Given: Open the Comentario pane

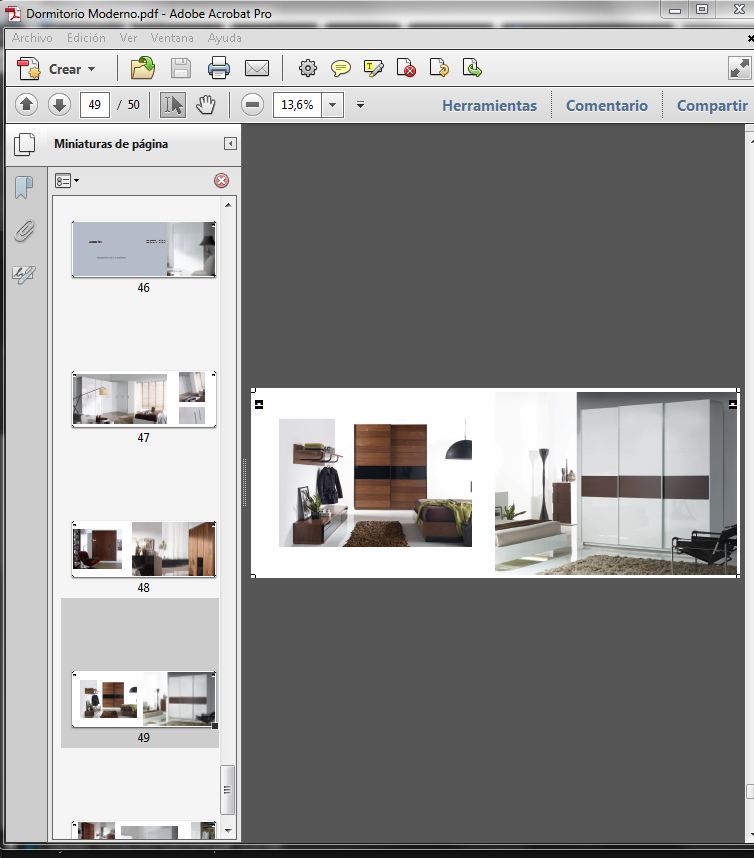Looking at the screenshot, I should tap(606, 105).
